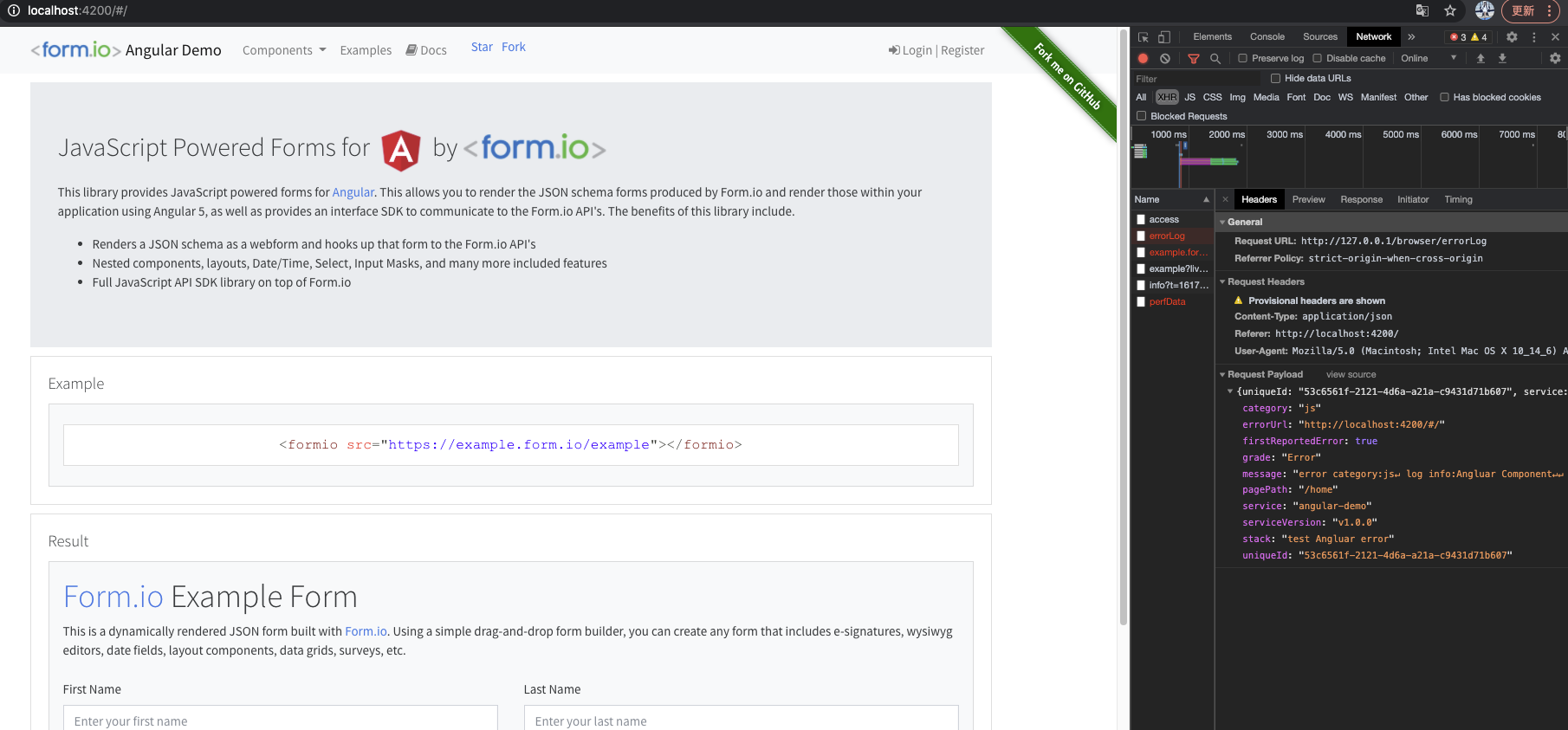The width and height of the screenshot is (1568, 730).
Task: Click the form.io logo in navbar
Action: [76, 50]
